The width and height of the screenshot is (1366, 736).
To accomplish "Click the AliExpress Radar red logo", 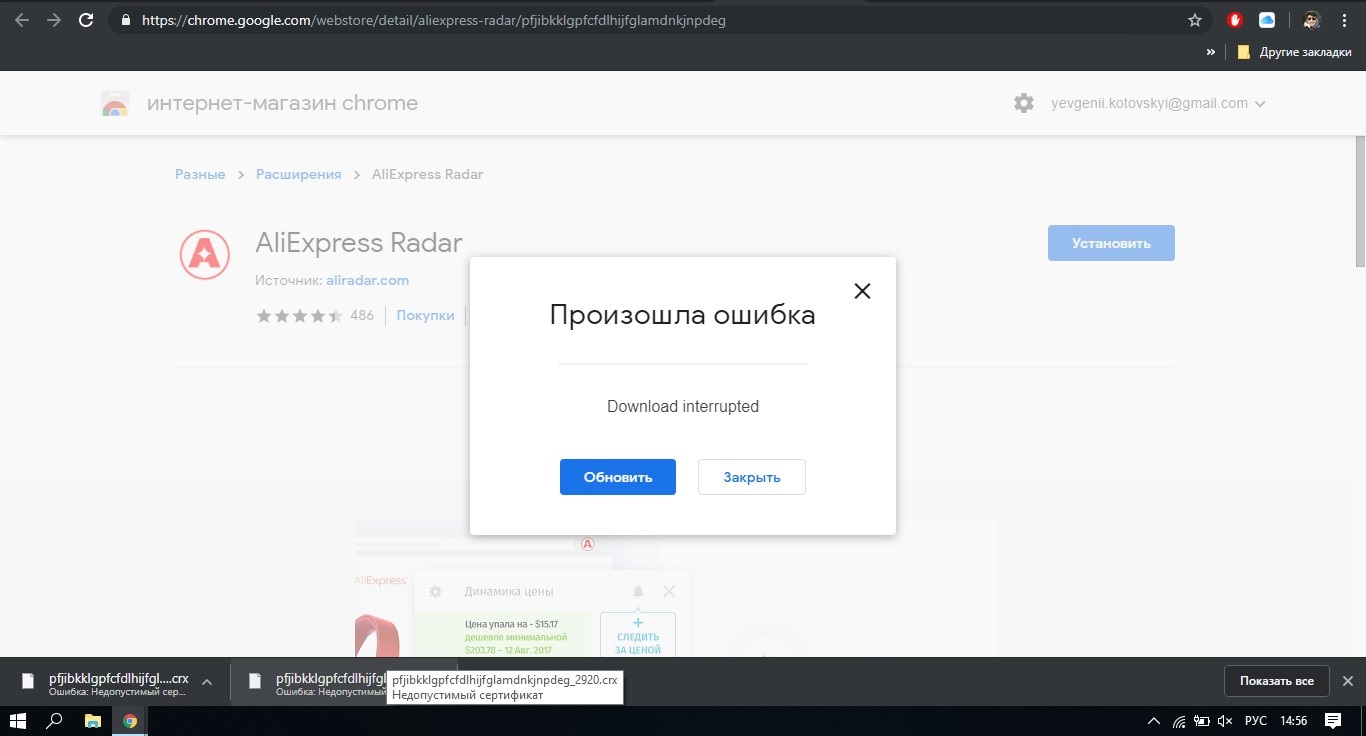I will [205, 254].
